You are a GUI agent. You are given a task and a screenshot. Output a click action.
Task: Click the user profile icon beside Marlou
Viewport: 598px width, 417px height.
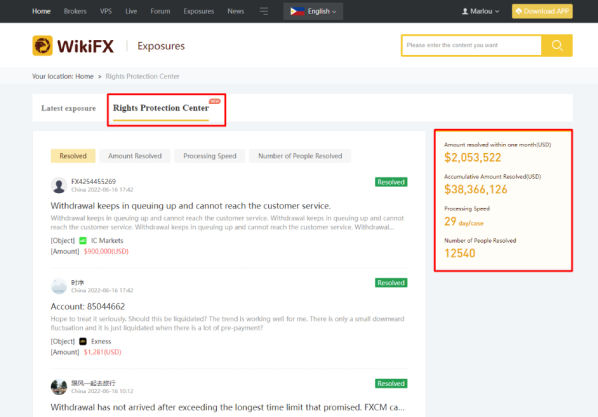pos(465,11)
